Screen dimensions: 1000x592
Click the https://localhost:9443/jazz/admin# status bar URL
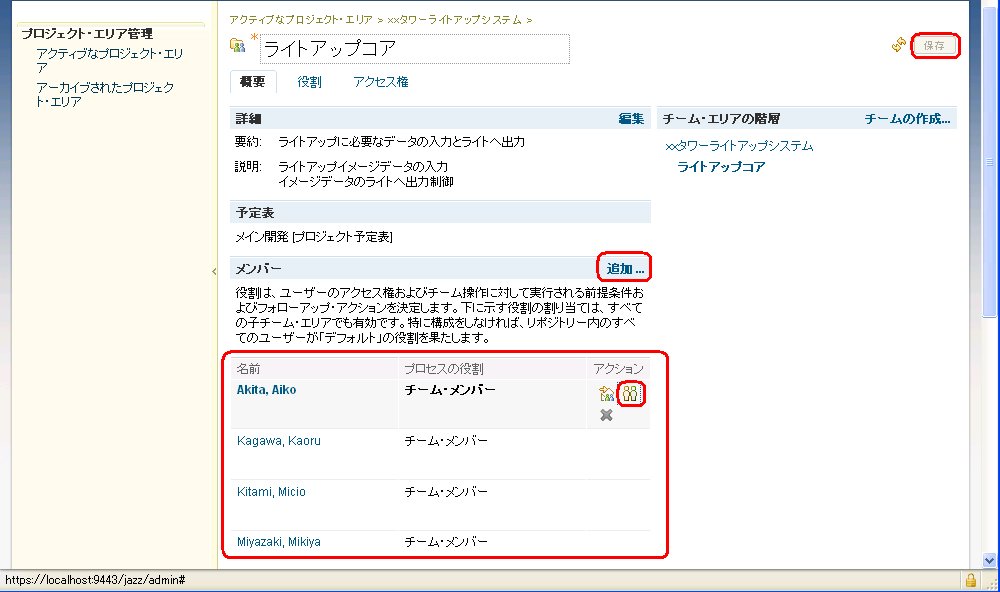(95, 580)
